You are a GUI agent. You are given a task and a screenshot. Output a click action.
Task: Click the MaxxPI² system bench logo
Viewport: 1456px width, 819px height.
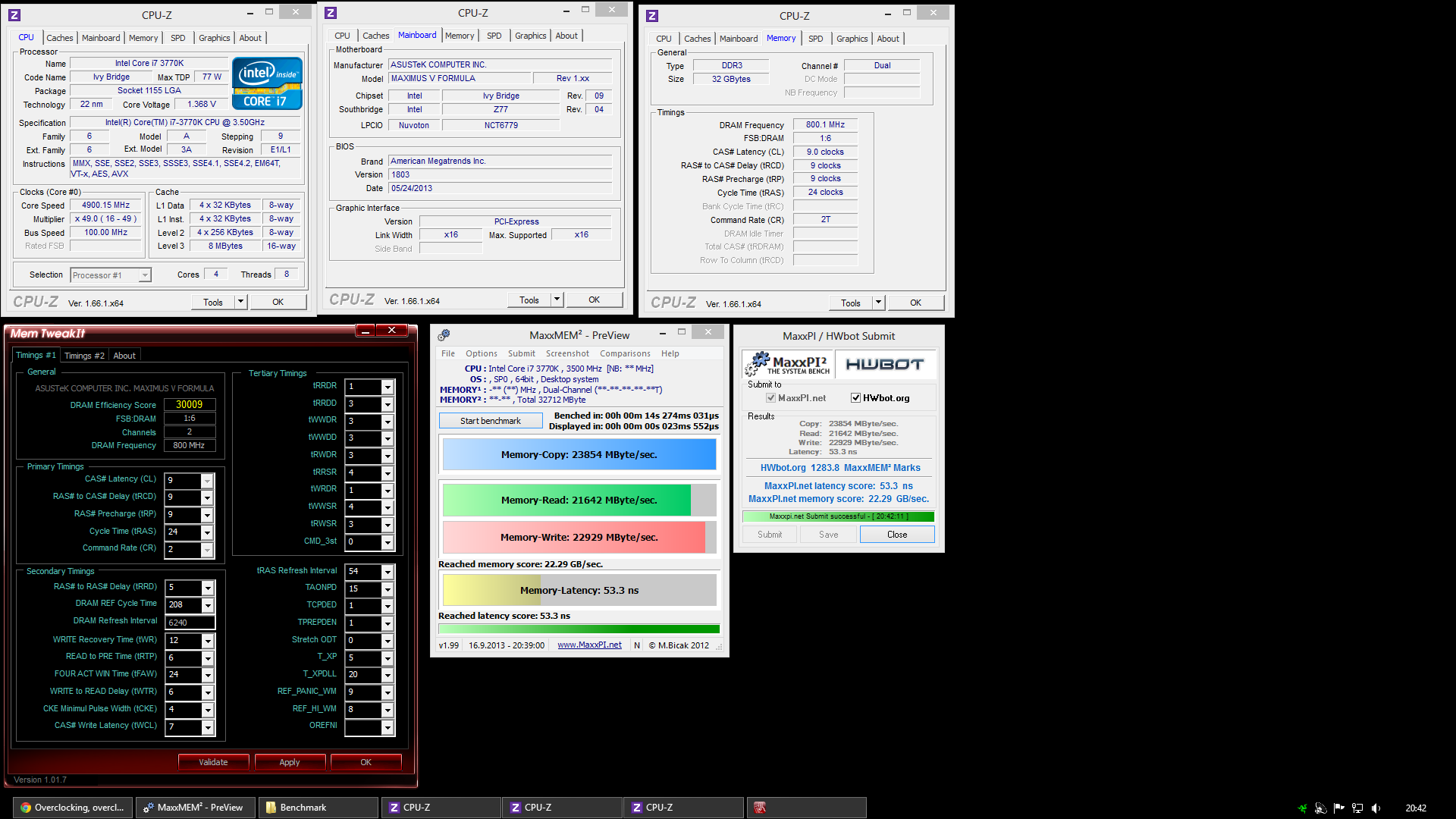tap(787, 363)
